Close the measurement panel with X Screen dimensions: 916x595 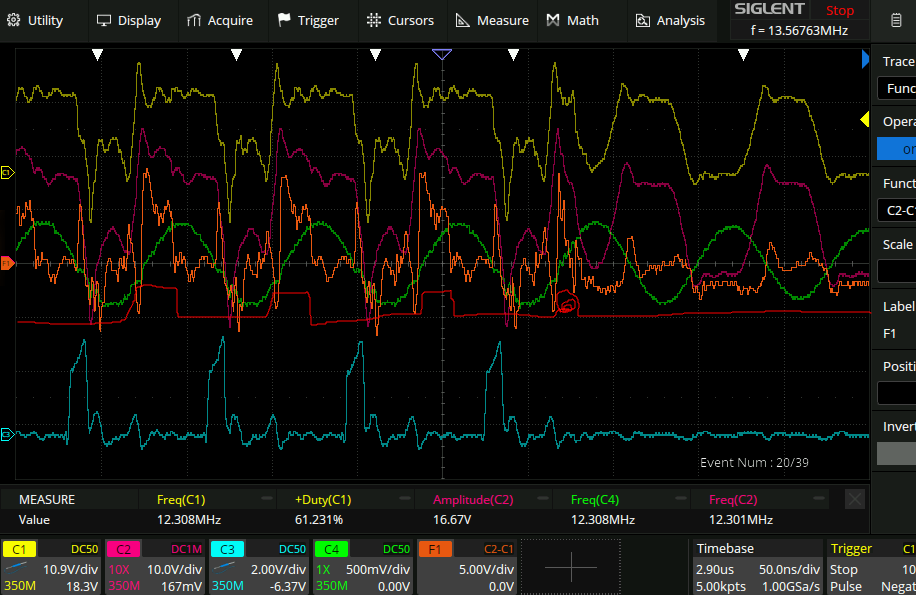coord(855,499)
